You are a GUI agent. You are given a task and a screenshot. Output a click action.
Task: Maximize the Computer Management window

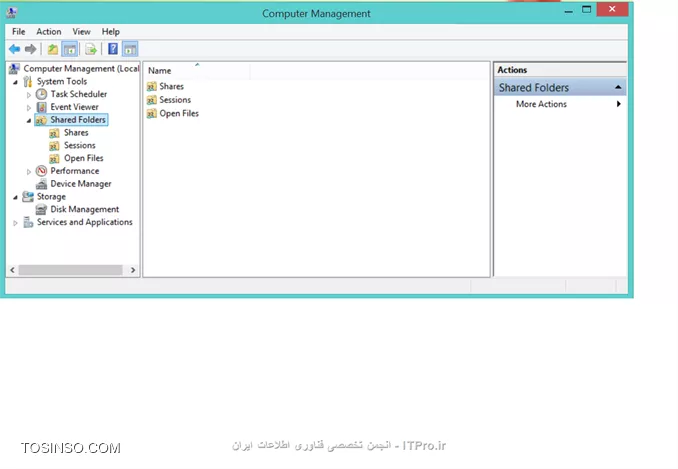click(586, 9)
